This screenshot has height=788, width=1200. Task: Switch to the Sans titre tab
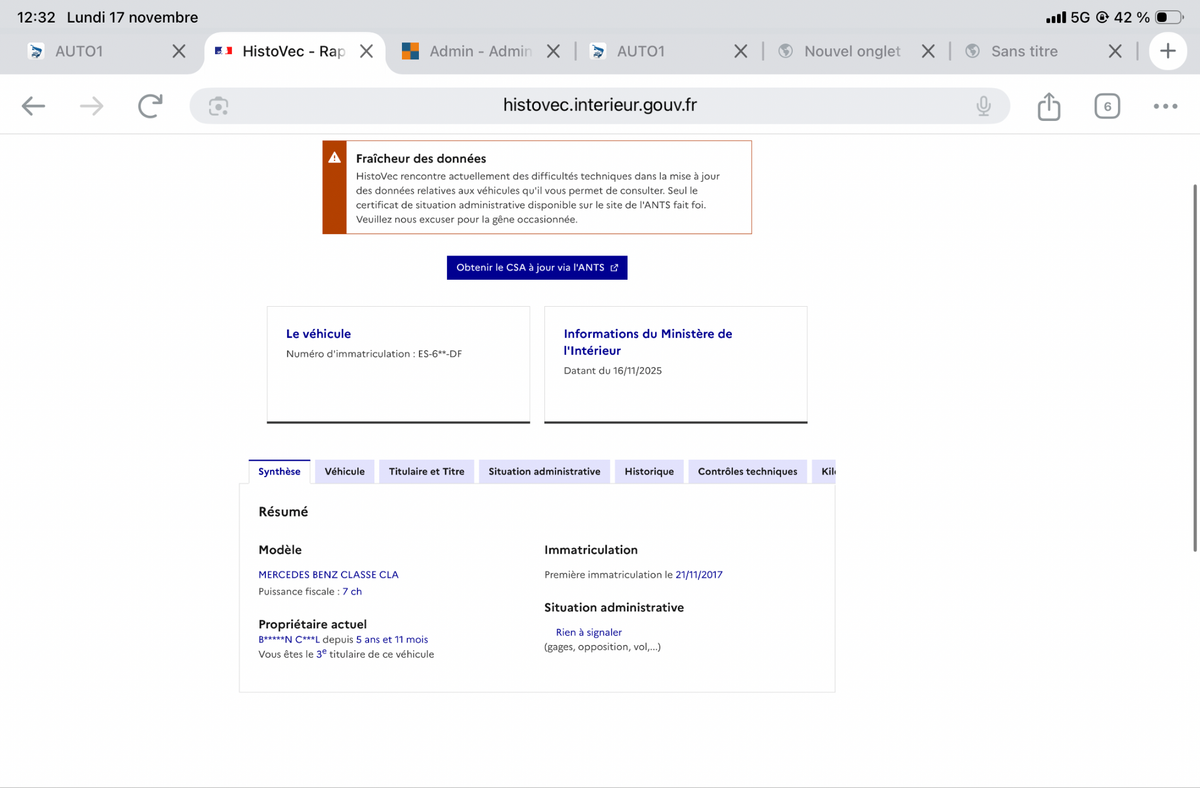point(1024,51)
